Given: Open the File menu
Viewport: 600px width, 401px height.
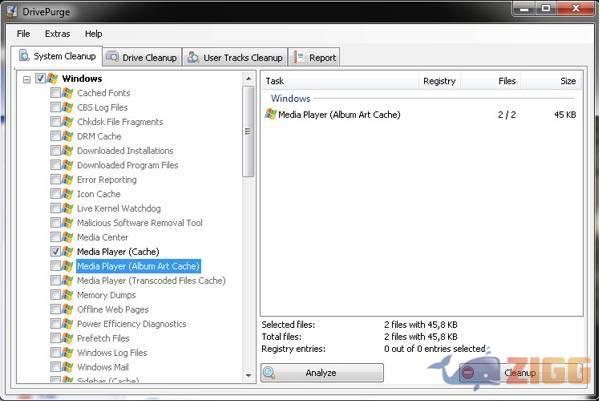Looking at the screenshot, I should click(x=23, y=34).
